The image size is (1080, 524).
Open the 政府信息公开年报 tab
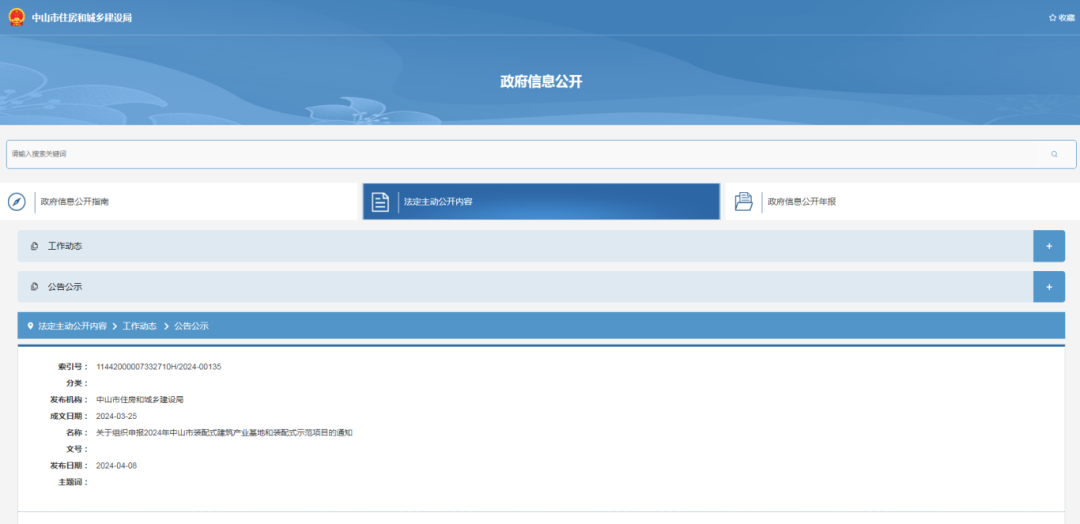(902, 202)
